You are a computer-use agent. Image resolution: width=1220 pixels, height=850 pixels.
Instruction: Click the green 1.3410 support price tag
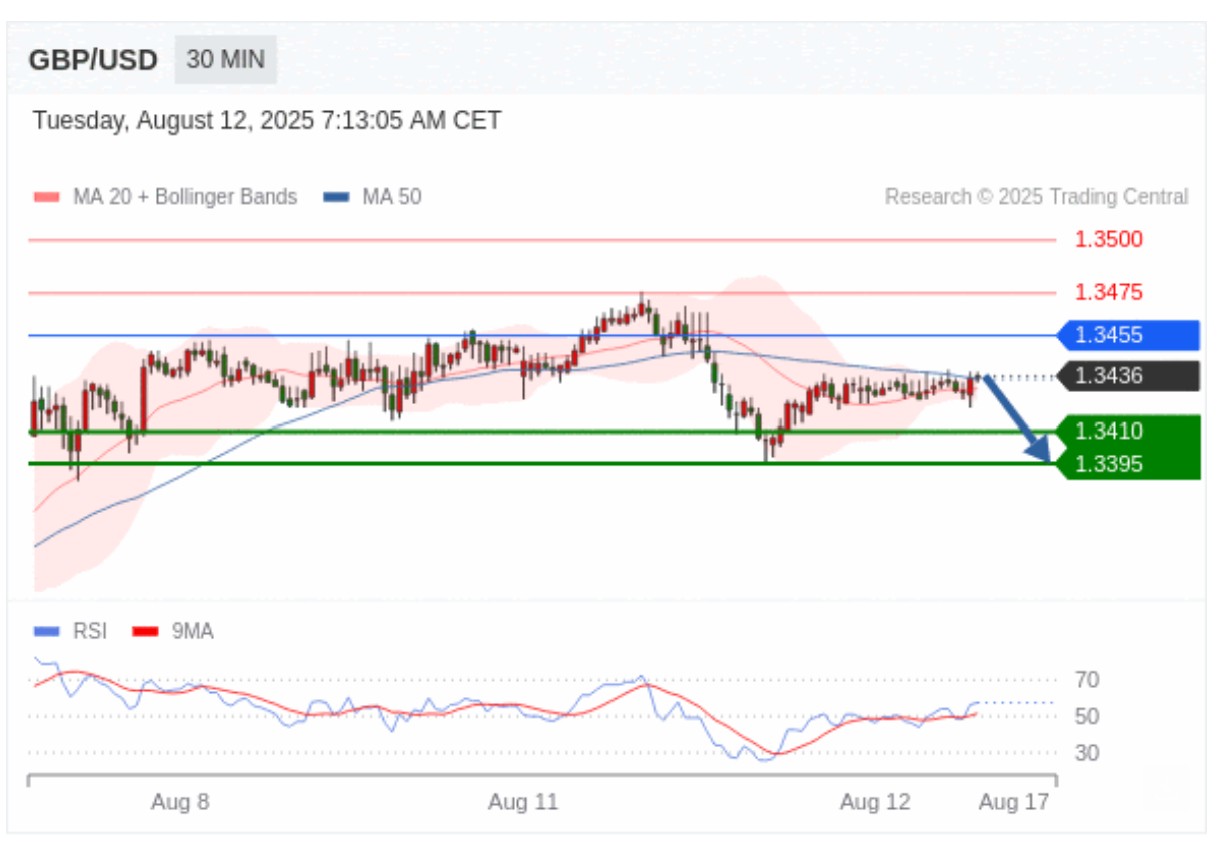pos(1128,431)
